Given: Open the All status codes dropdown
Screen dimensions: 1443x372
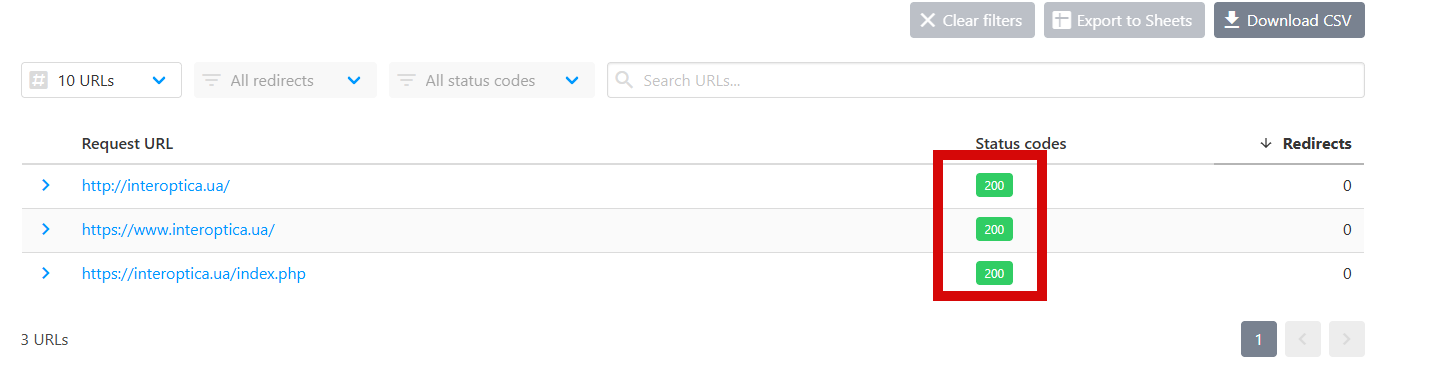Looking at the screenshot, I should (491, 80).
